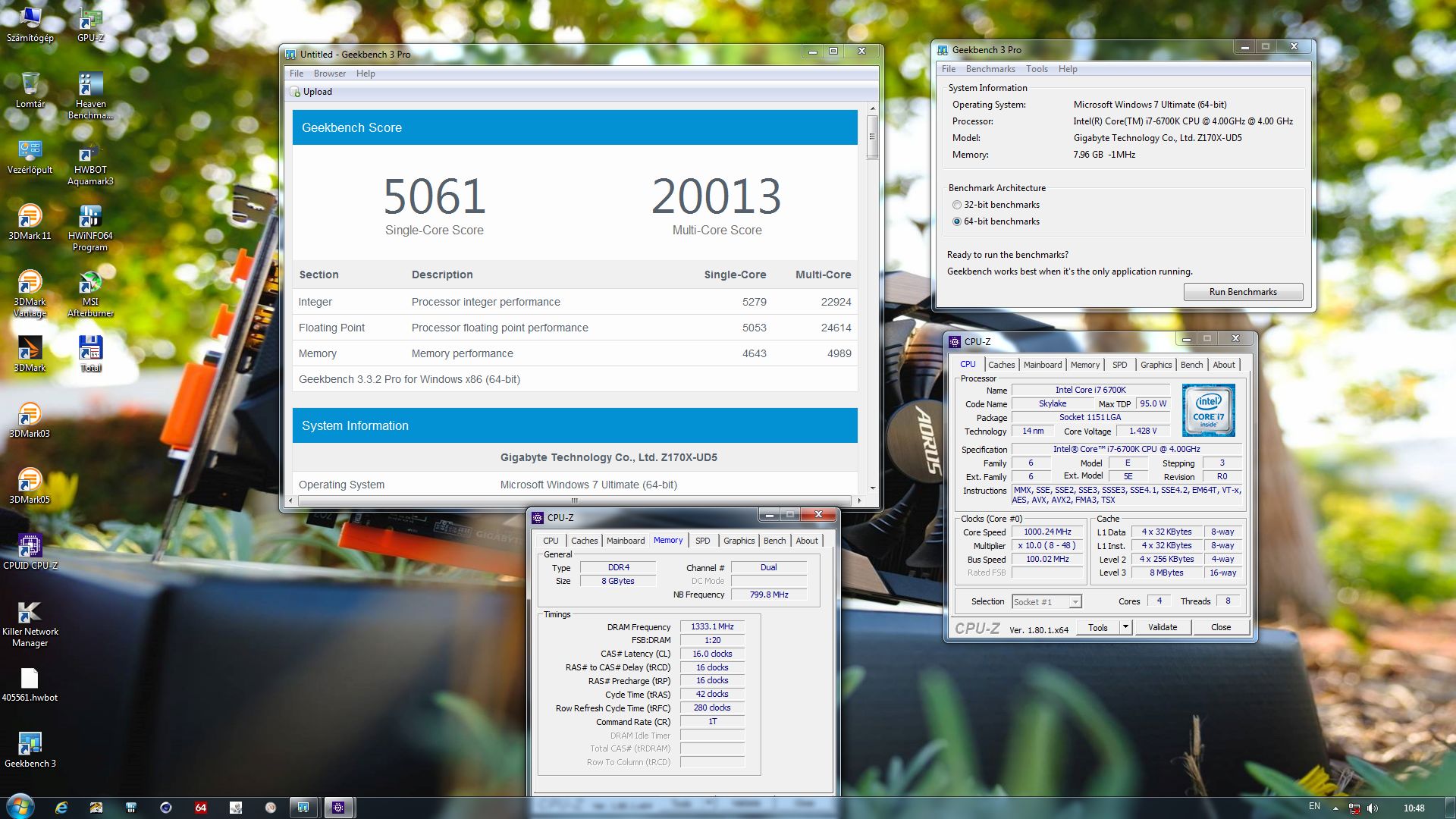Switch to CPU-Z taskbar button
Viewport: 1456px width, 819px height.
point(338,808)
